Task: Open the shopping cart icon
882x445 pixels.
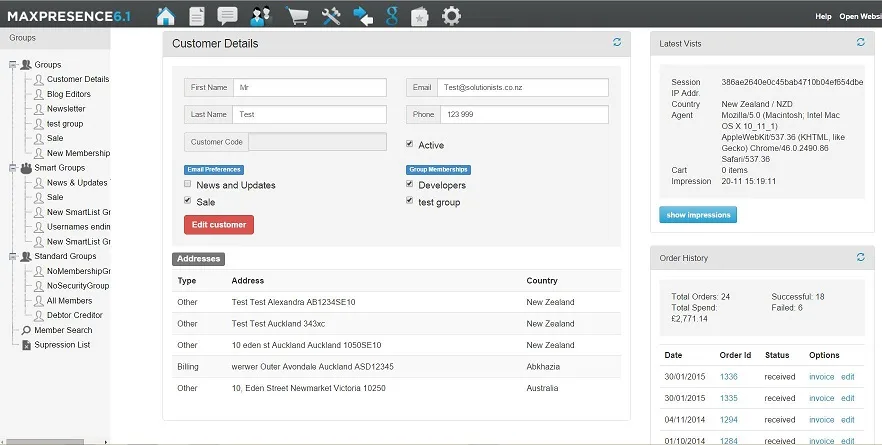Action: (x=297, y=16)
